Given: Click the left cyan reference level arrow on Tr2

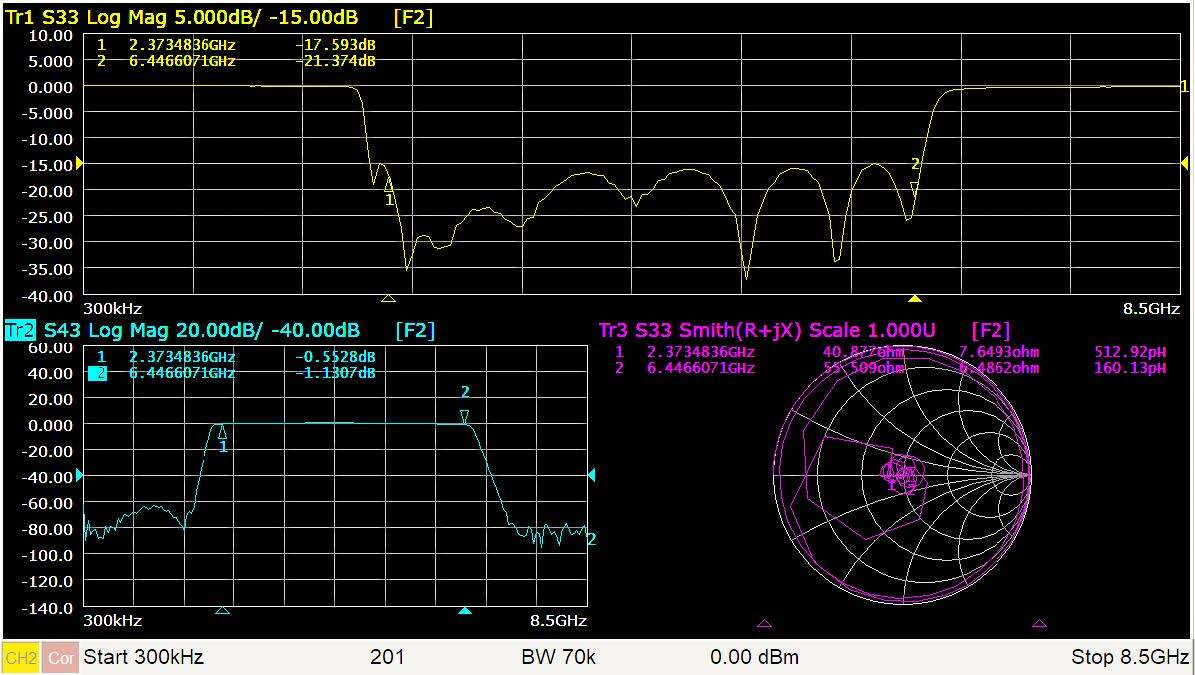Looking at the screenshot, I should pos(78,475).
